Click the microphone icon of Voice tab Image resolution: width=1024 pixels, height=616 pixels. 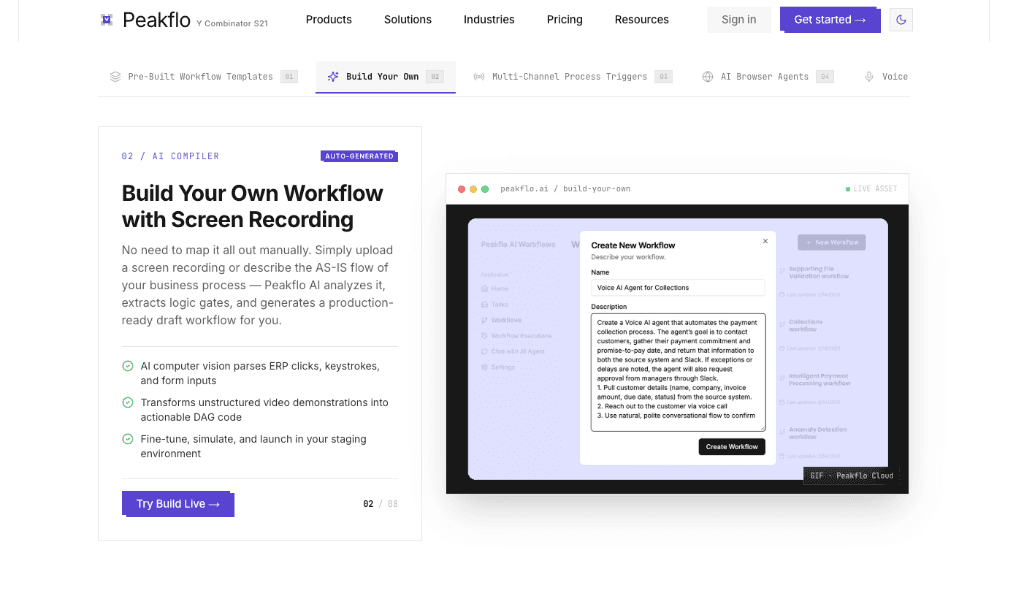[869, 76]
